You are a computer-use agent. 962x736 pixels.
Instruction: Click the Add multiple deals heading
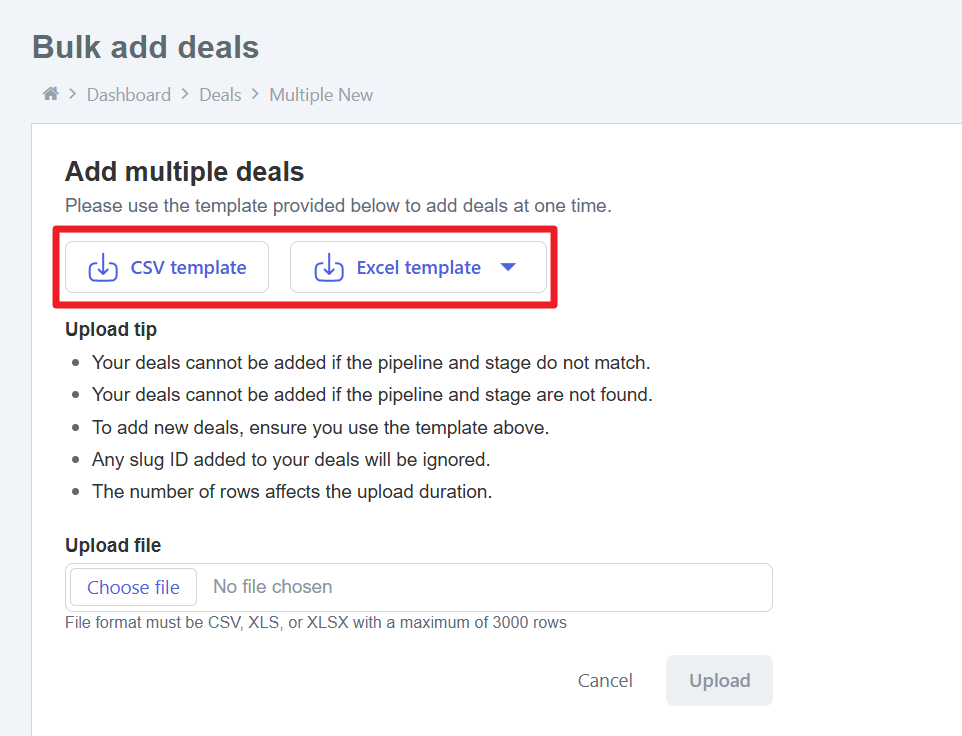184,172
